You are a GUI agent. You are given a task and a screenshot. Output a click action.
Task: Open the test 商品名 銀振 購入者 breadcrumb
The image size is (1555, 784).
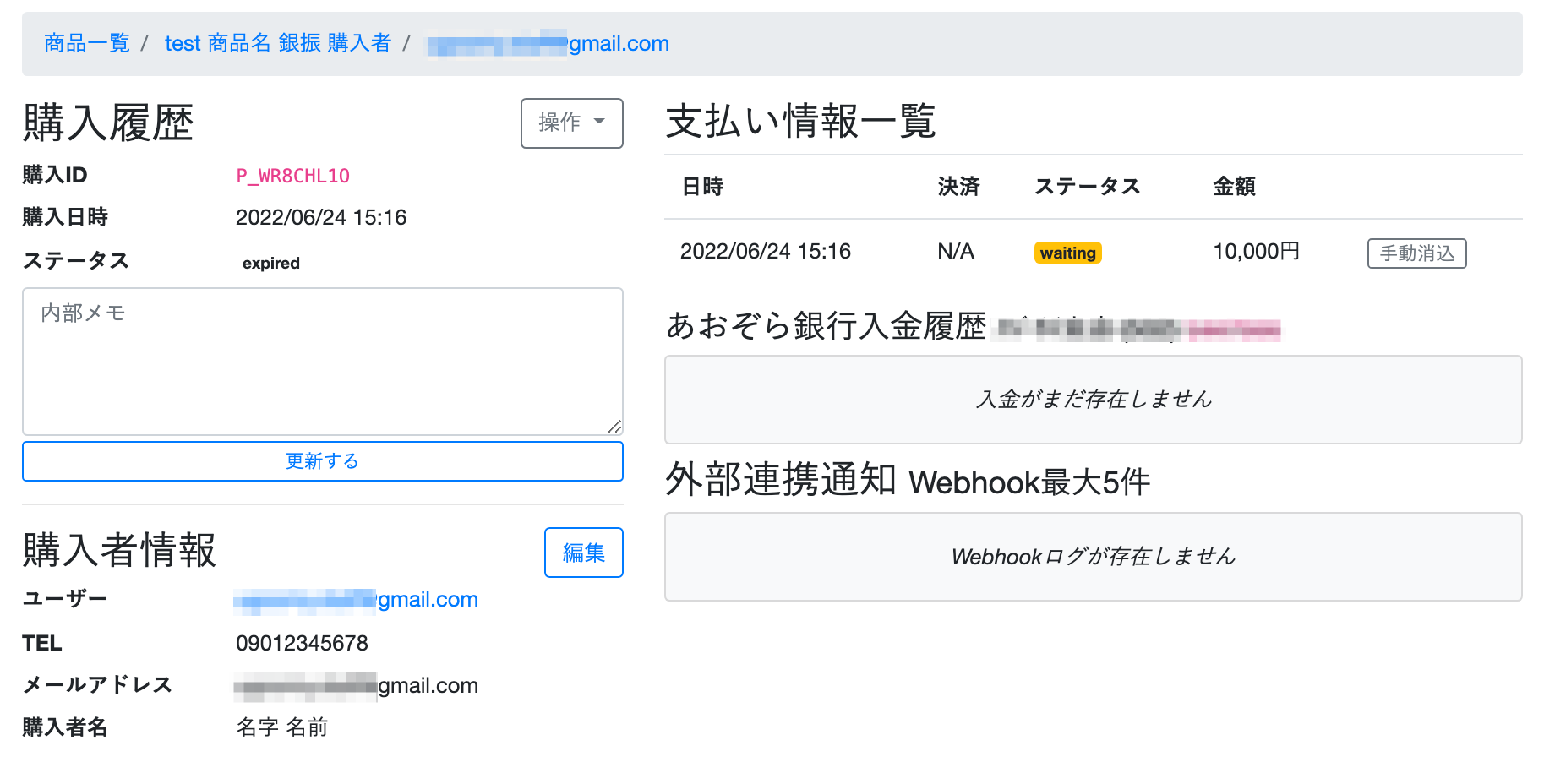277,43
